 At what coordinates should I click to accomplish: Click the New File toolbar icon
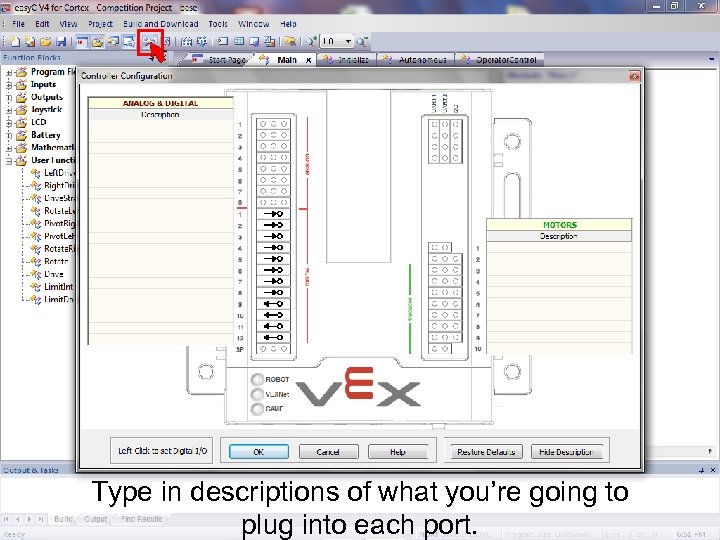tap(15, 42)
